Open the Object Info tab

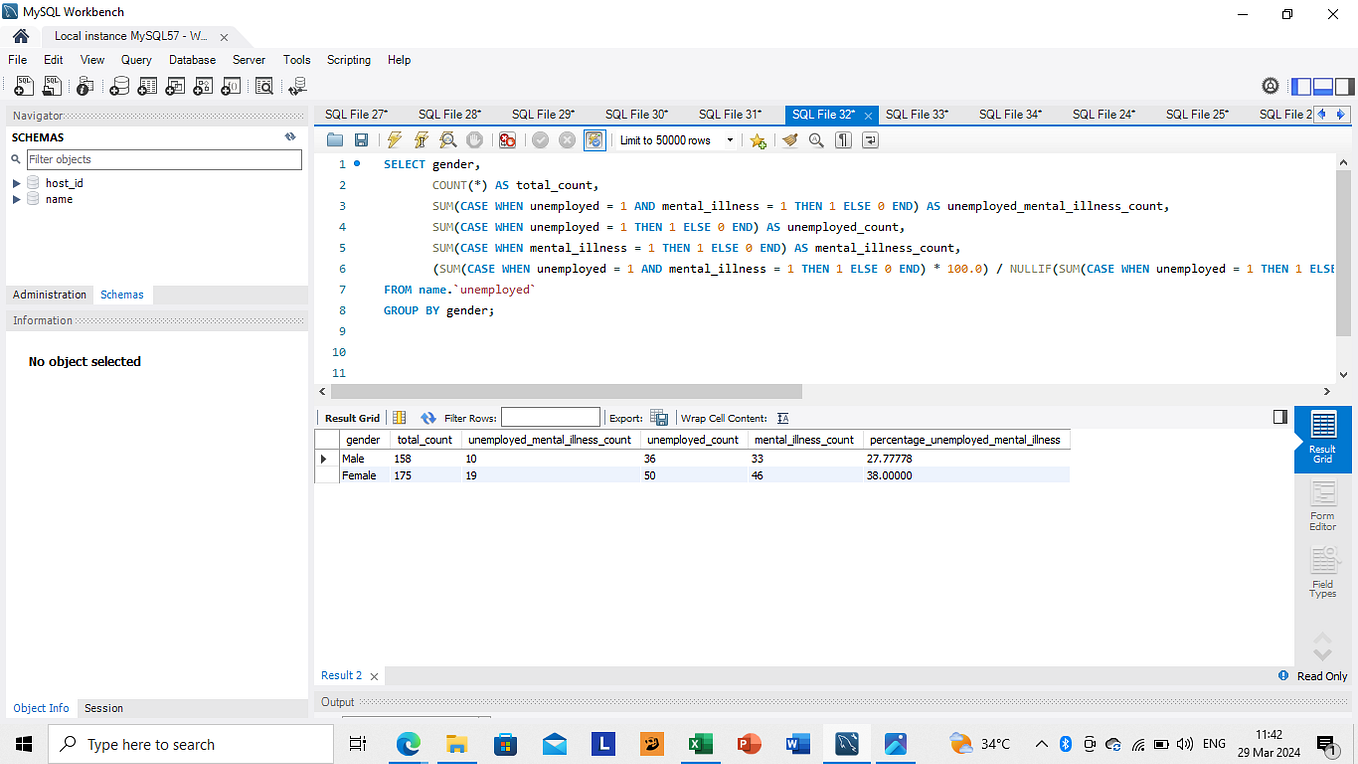pos(41,708)
